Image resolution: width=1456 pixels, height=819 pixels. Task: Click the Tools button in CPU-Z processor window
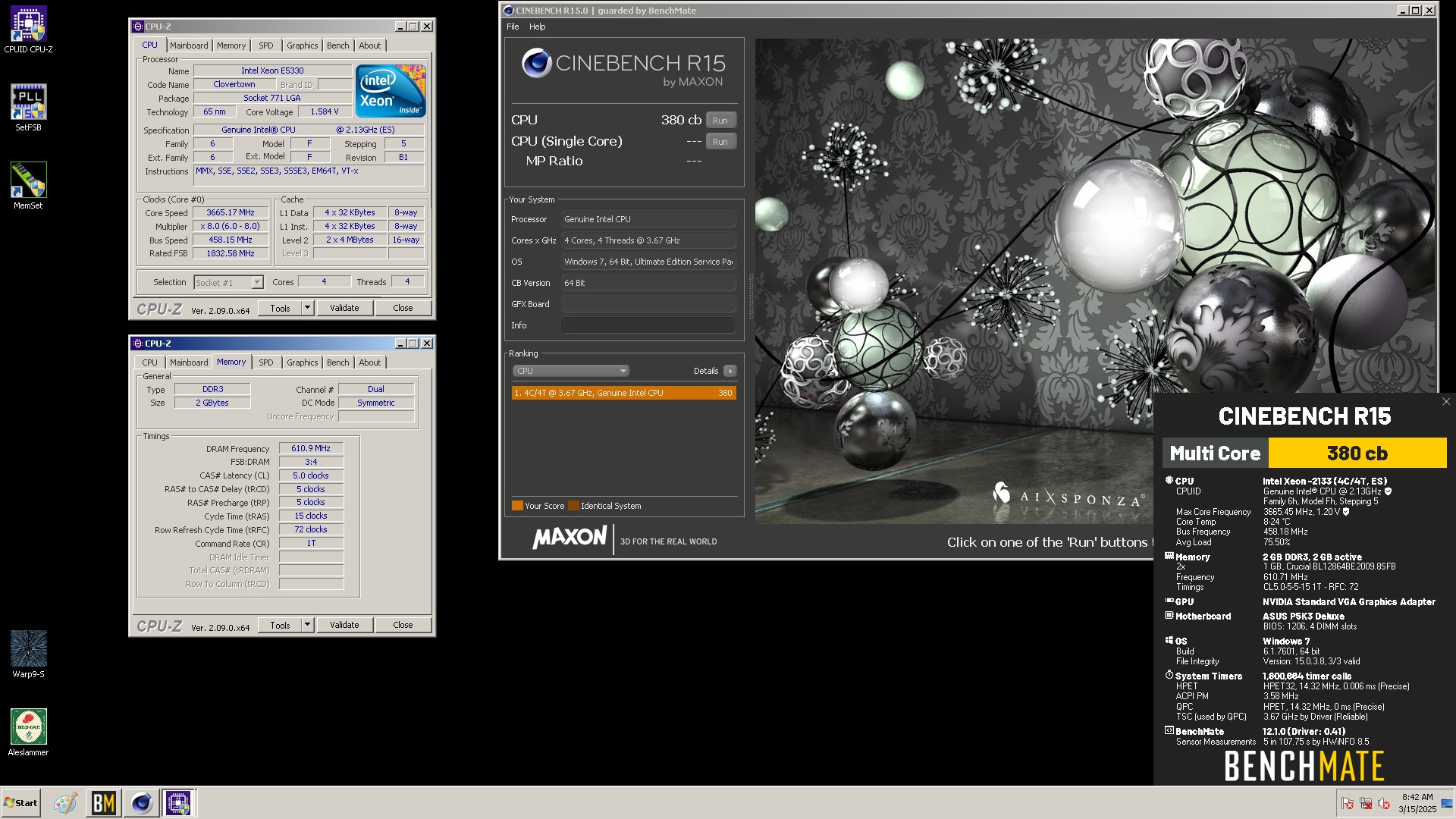(280, 308)
